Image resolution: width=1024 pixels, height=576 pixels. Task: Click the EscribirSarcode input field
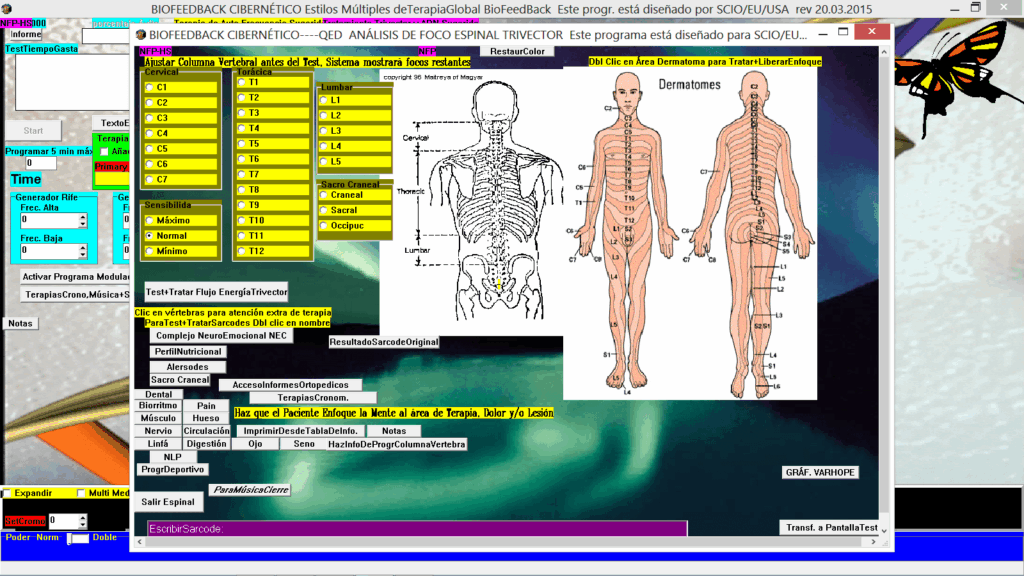point(410,528)
